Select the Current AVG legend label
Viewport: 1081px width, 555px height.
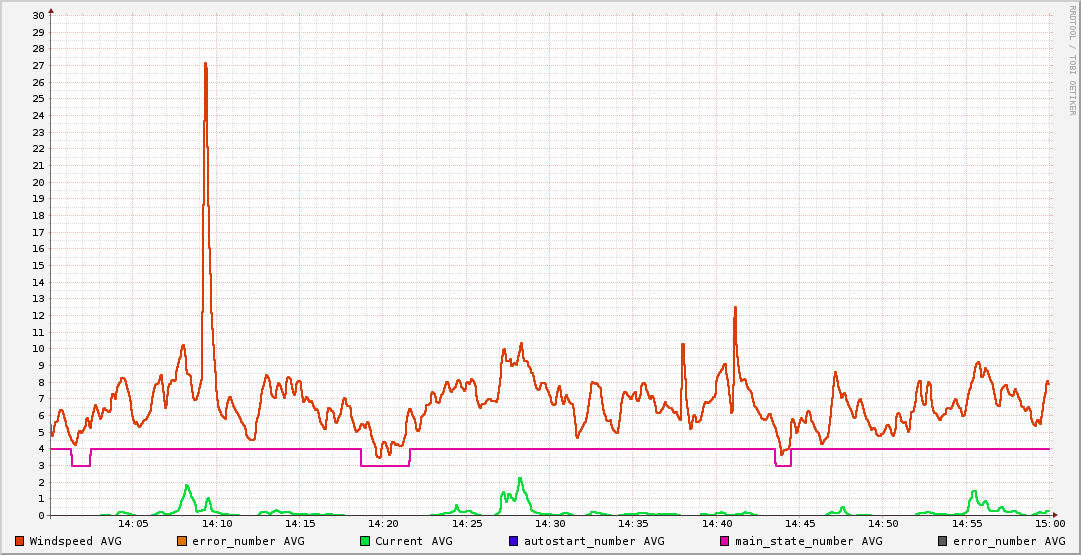pyautogui.click(x=413, y=541)
